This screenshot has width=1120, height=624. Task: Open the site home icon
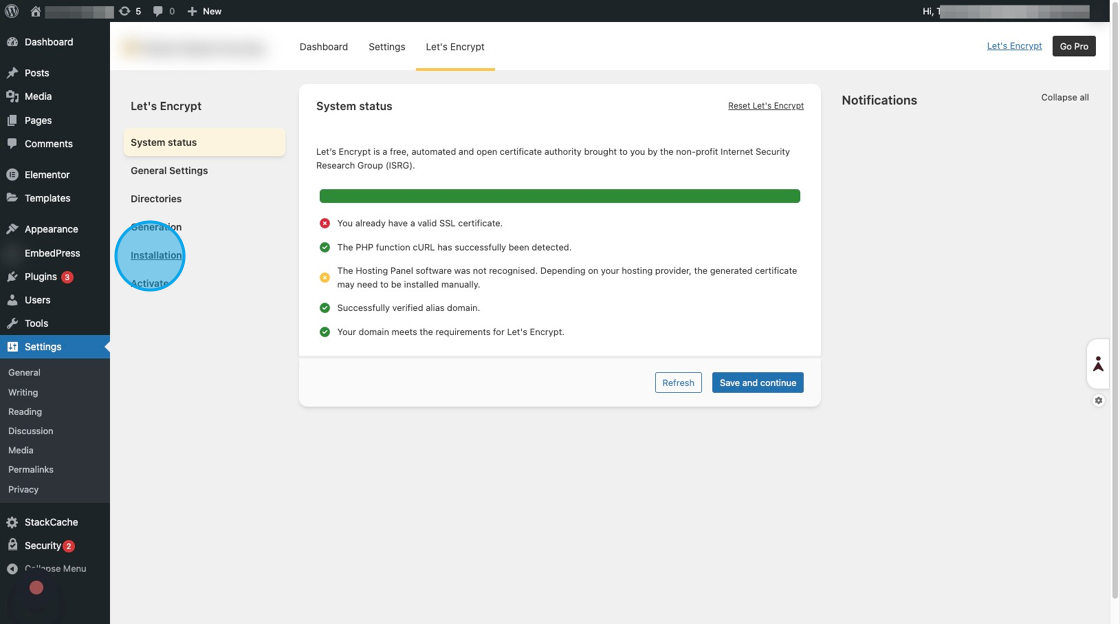pyautogui.click(x=35, y=11)
